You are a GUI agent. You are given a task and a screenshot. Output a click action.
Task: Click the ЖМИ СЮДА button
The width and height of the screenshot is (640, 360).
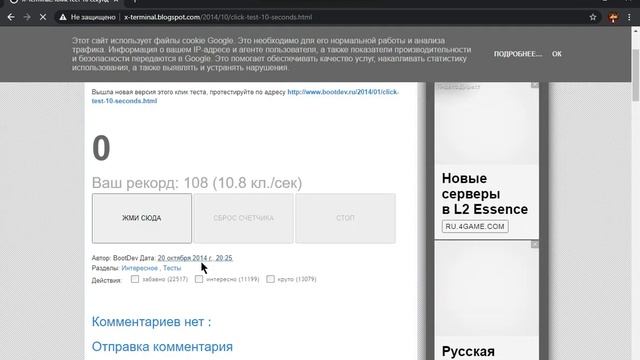142,218
